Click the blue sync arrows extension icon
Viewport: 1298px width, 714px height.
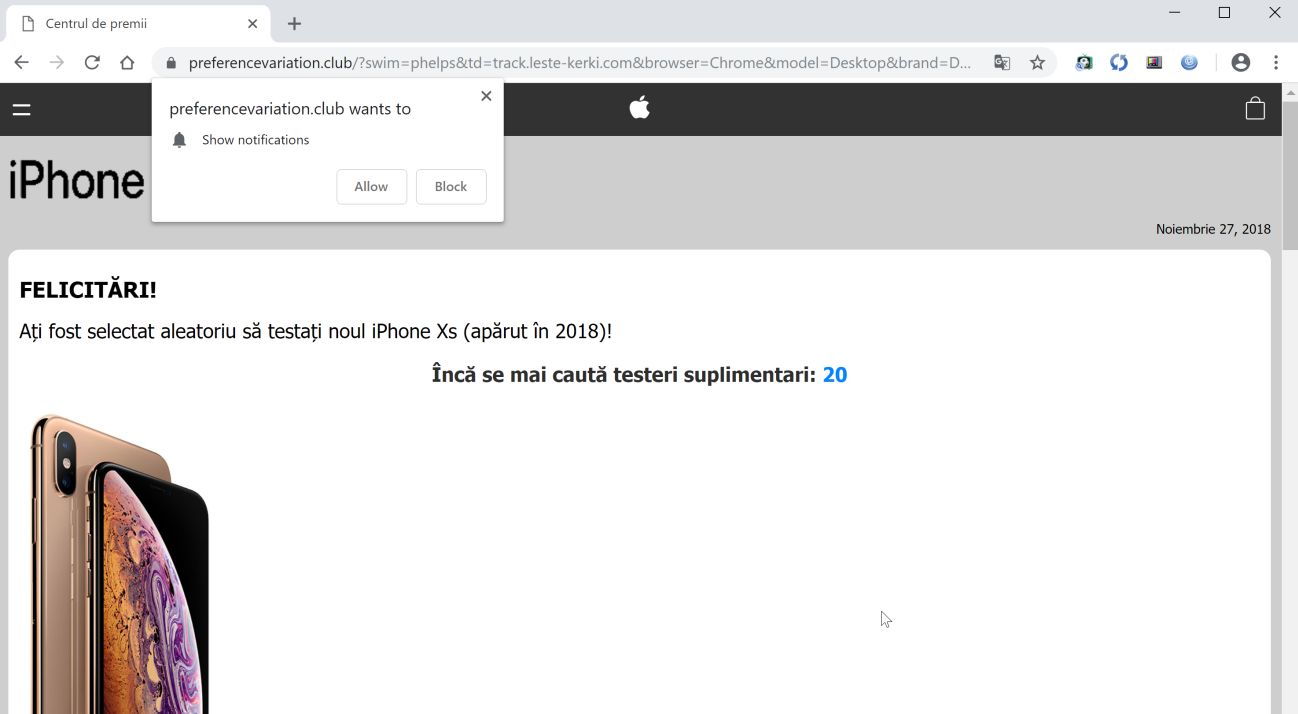(x=1119, y=62)
